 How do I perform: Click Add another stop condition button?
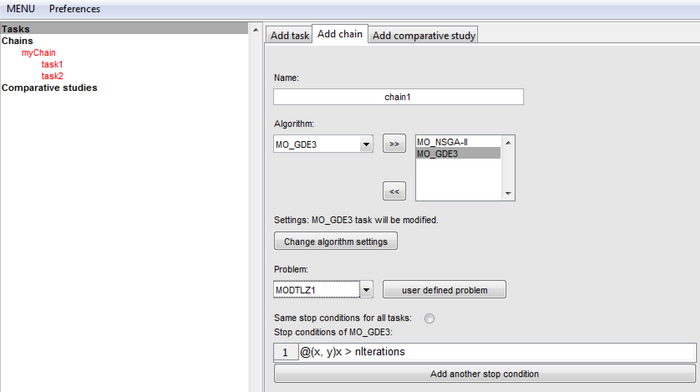coord(484,374)
